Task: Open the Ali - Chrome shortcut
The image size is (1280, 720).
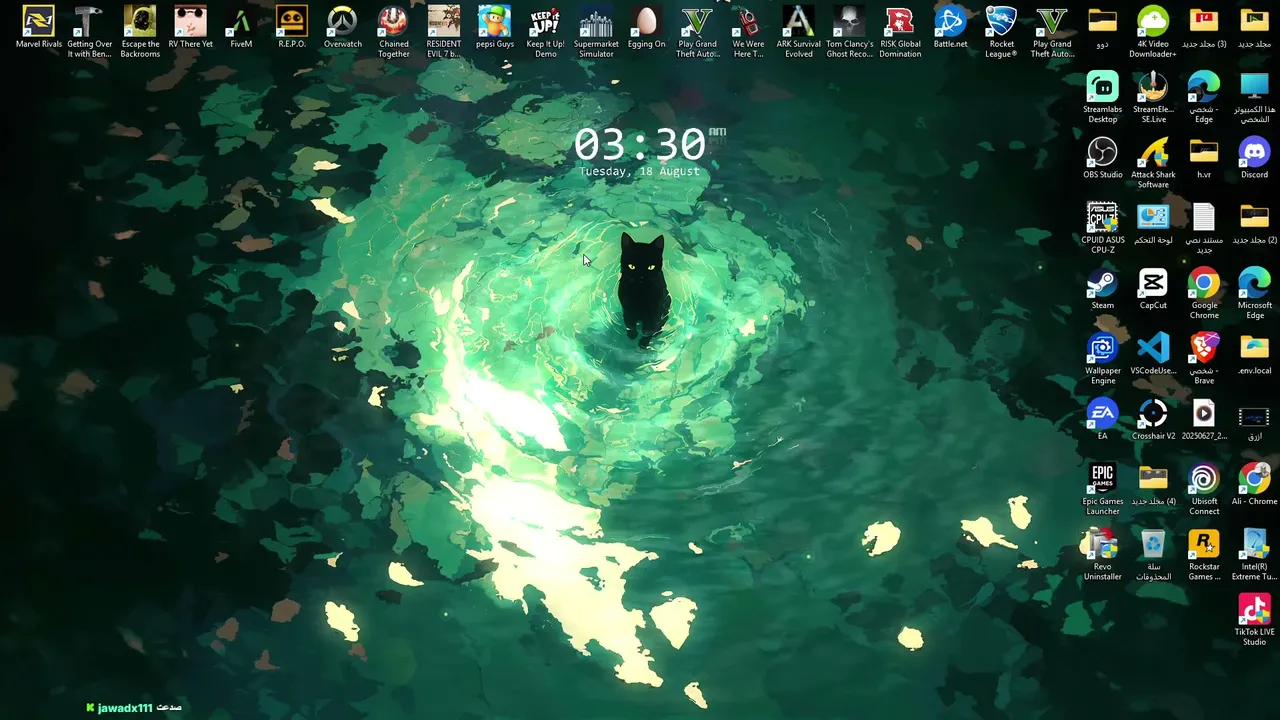Action: click(x=1254, y=485)
